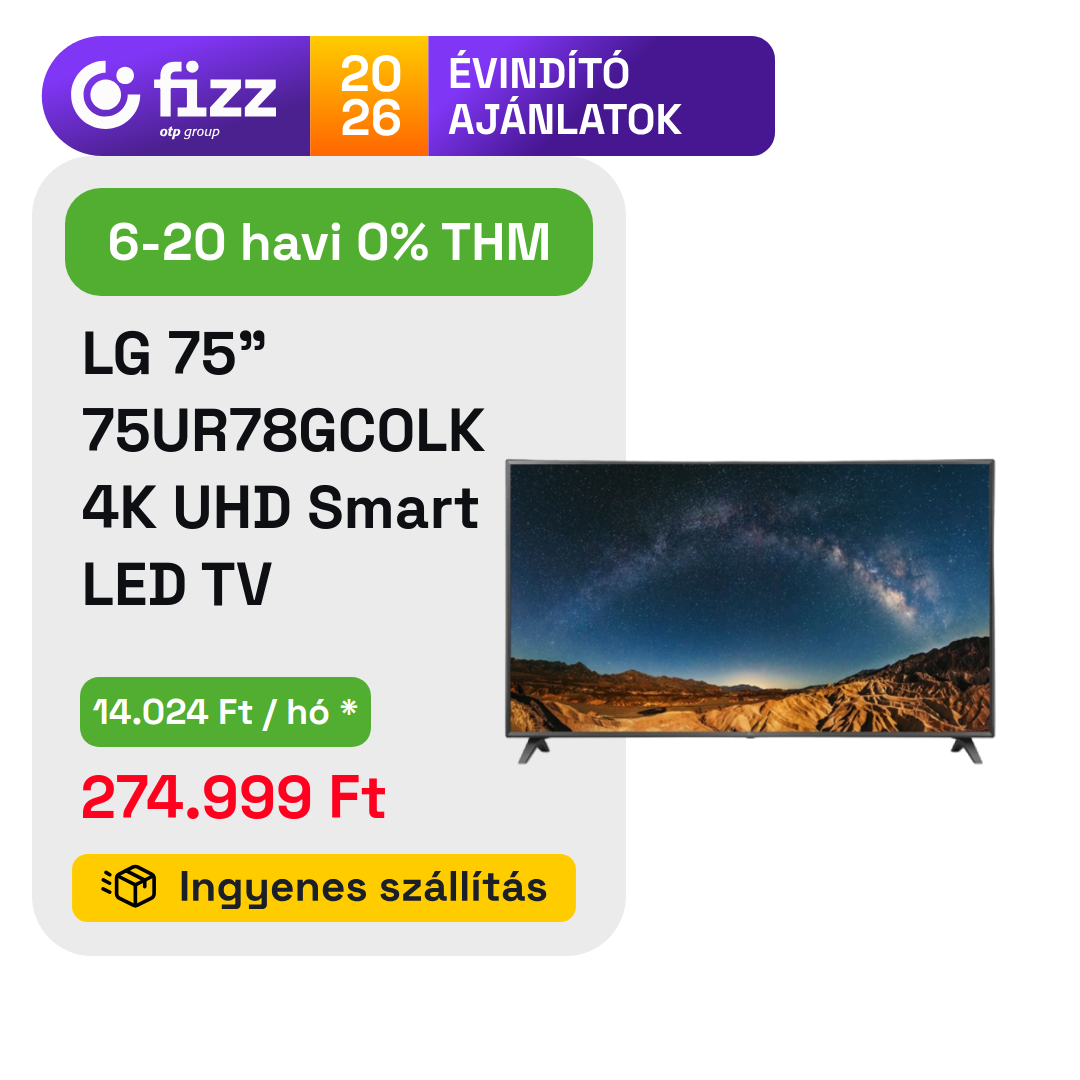Open the LG TV product image
The height and width of the screenshot is (1080, 1080).
click(750, 612)
